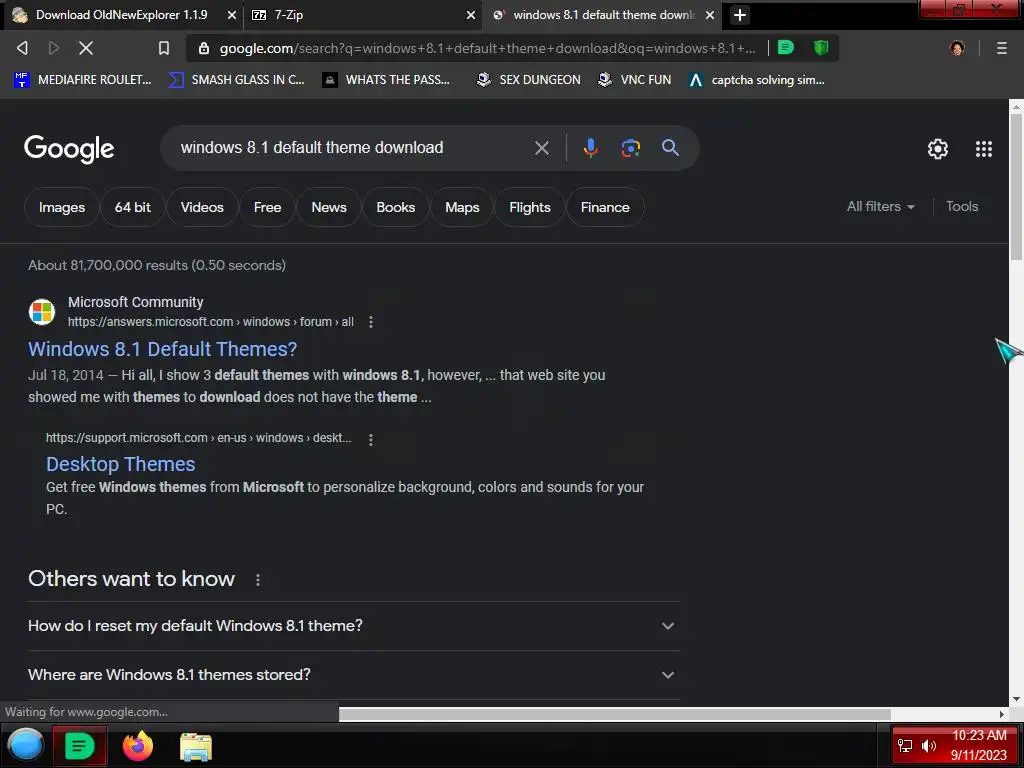Open a new tab with the plus button
Image resolution: width=1024 pixels, height=768 pixels.
coord(739,15)
